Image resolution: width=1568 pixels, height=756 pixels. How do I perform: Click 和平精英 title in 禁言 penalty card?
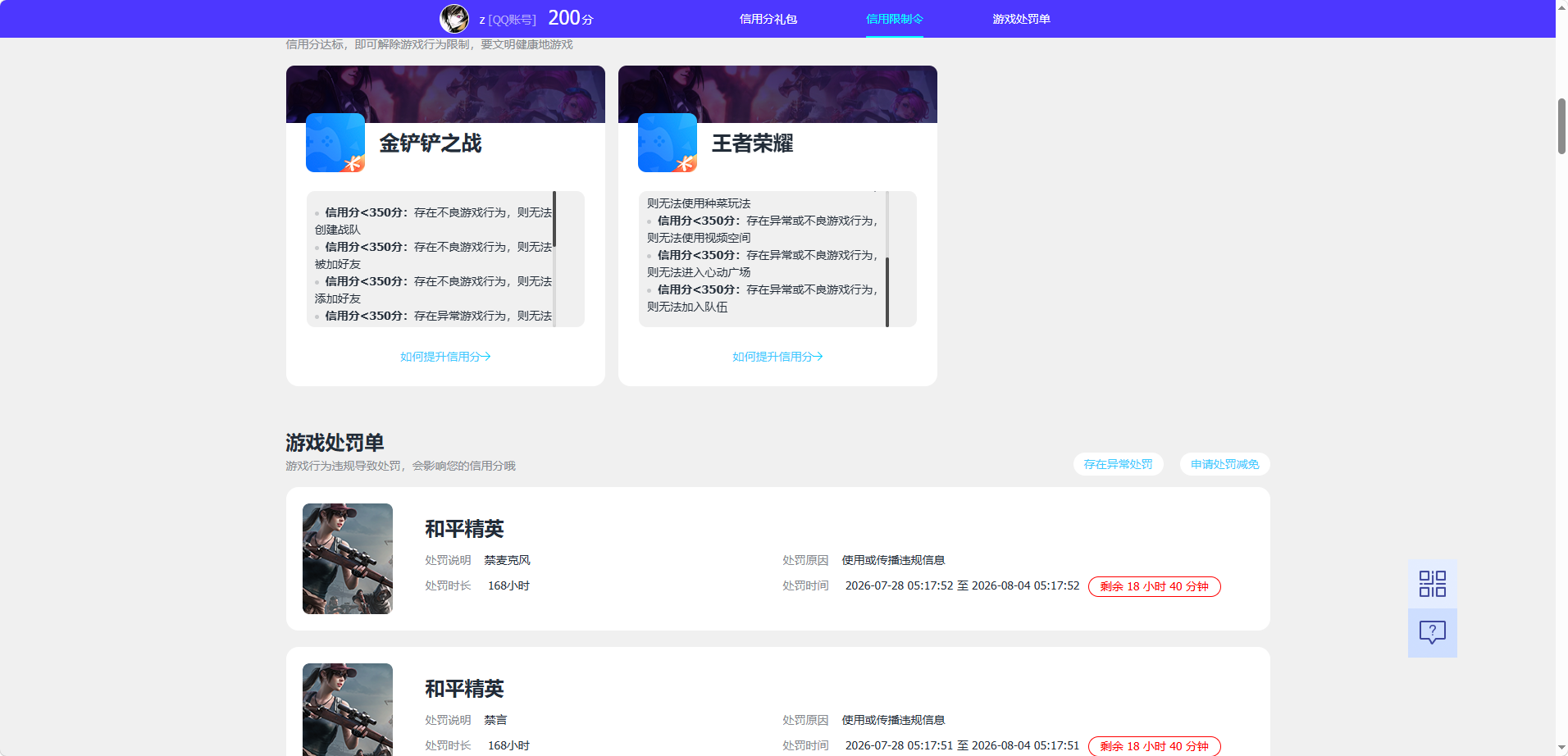point(464,689)
